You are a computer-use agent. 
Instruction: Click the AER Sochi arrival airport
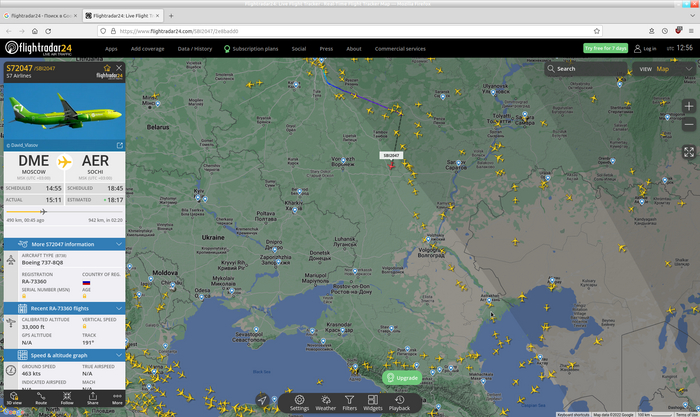[x=95, y=165]
